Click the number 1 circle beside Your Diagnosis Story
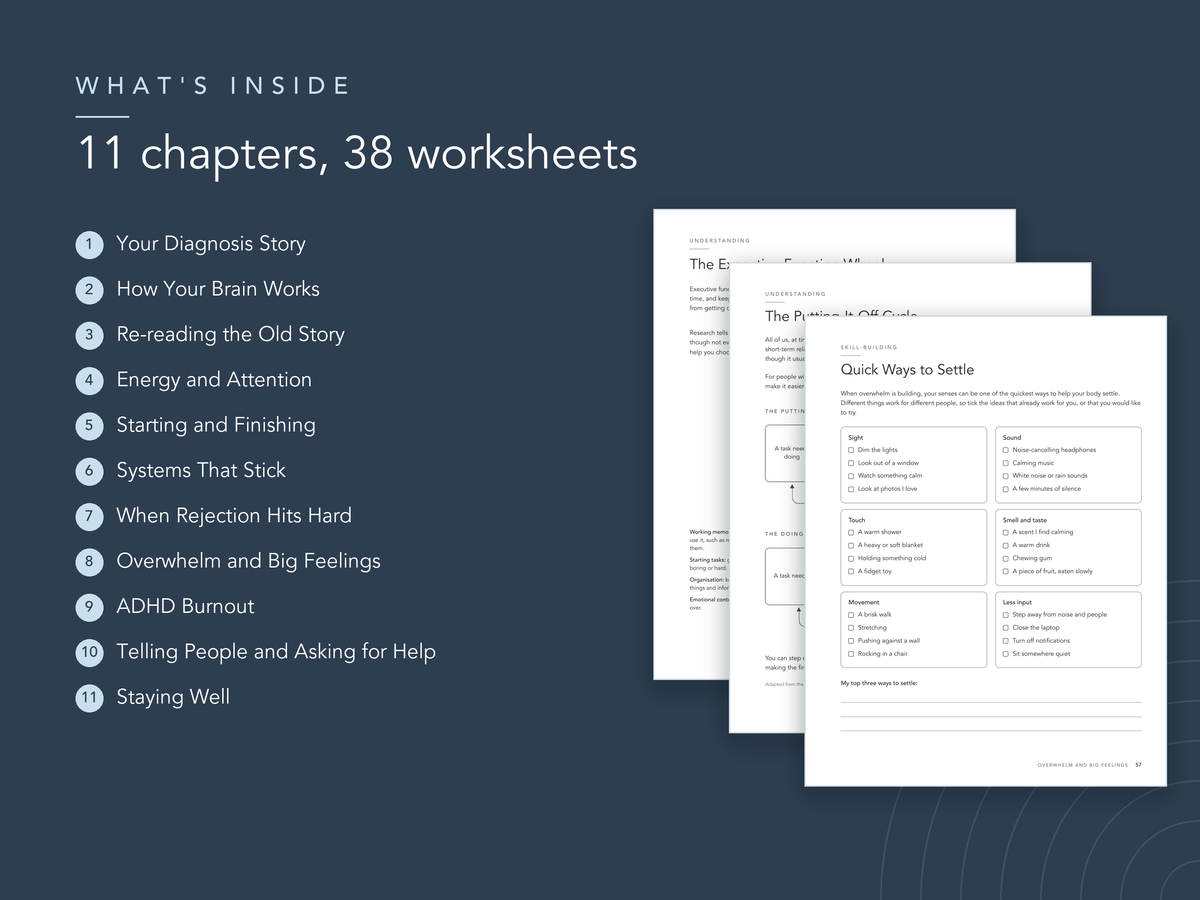1200x900 pixels. pyautogui.click(x=89, y=244)
